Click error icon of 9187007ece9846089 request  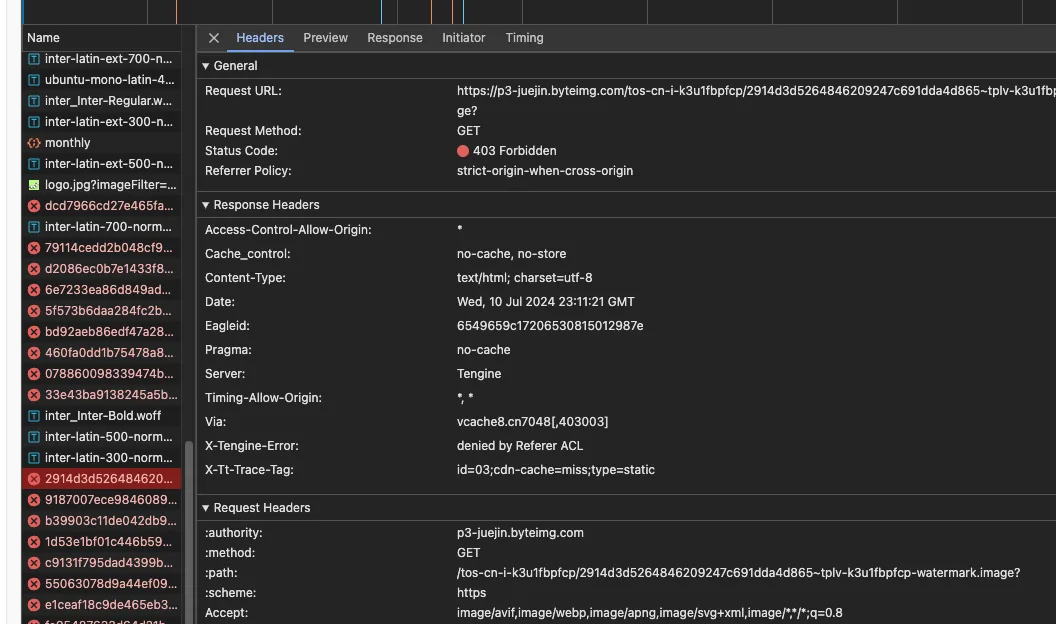coord(34,499)
